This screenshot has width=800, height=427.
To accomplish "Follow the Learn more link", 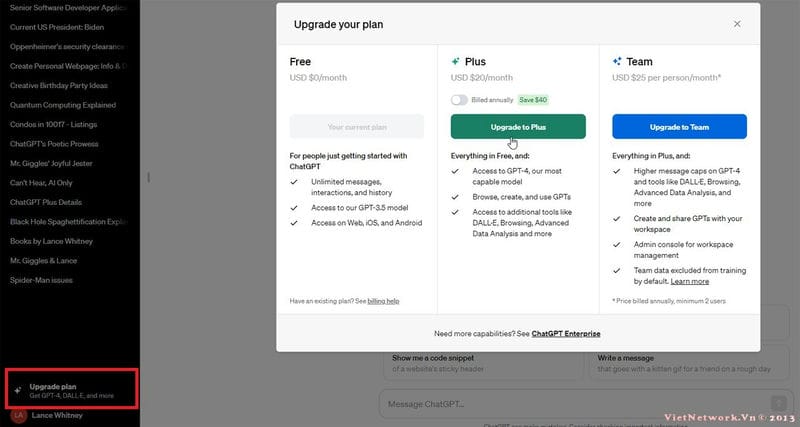I will pos(690,282).
